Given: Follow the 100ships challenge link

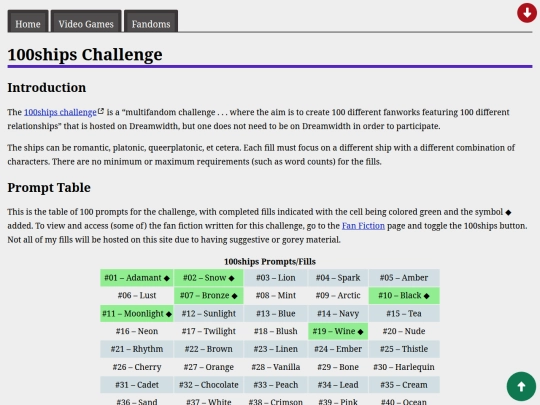Looking at the screenshot, I should click(x=60, y=112).
